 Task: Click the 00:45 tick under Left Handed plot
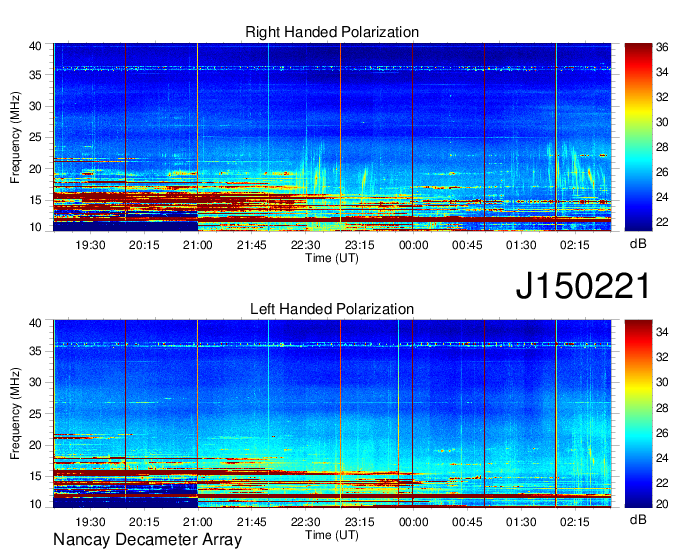[467, 522]
